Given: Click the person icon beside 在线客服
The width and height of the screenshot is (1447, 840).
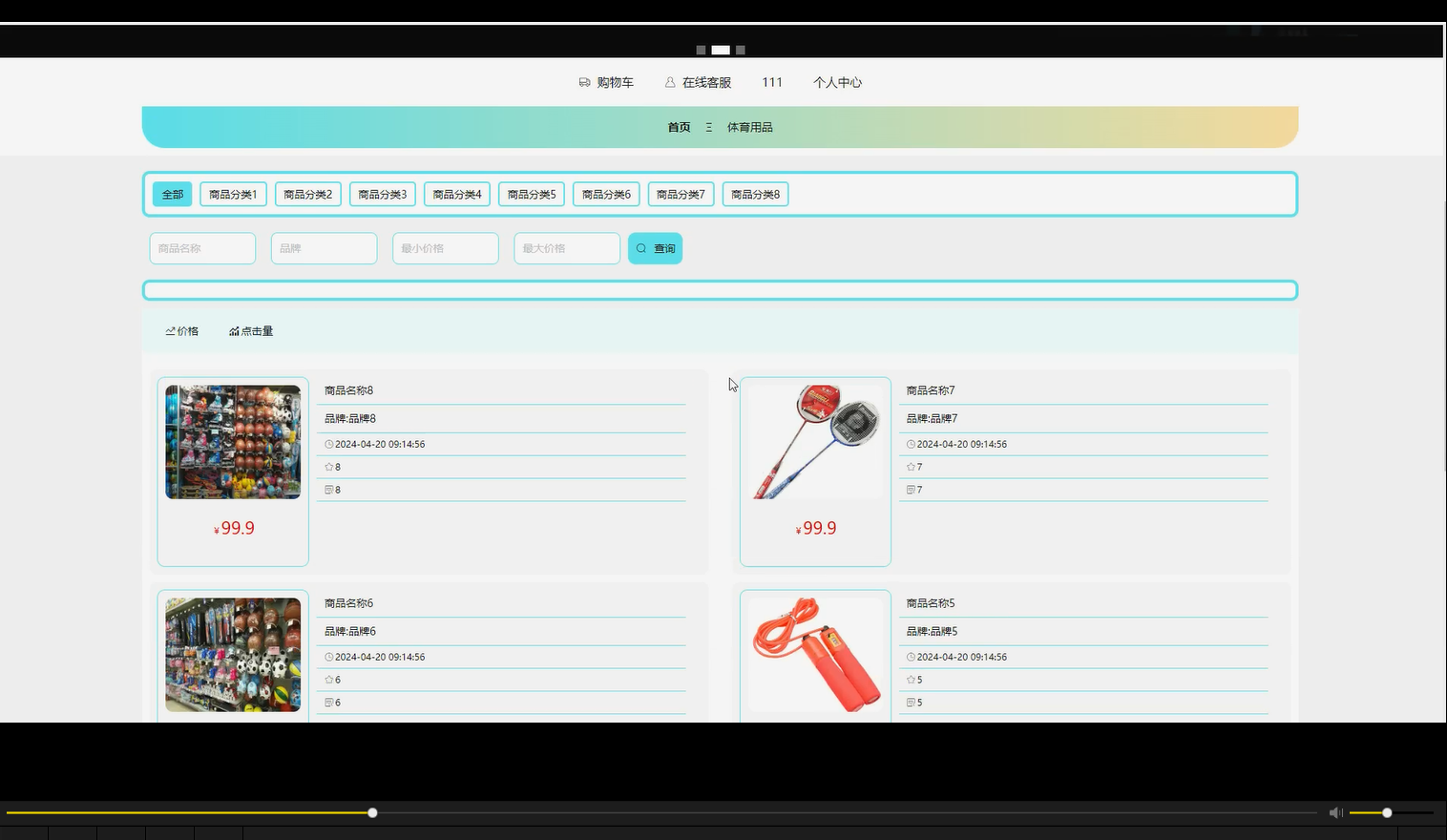Looking at the screenshot, I should (x=668, y=82).
